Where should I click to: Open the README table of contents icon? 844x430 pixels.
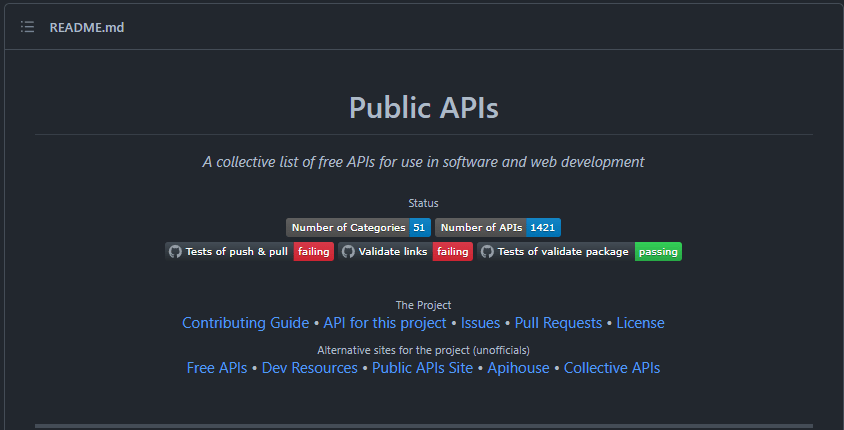coord(27,27)
